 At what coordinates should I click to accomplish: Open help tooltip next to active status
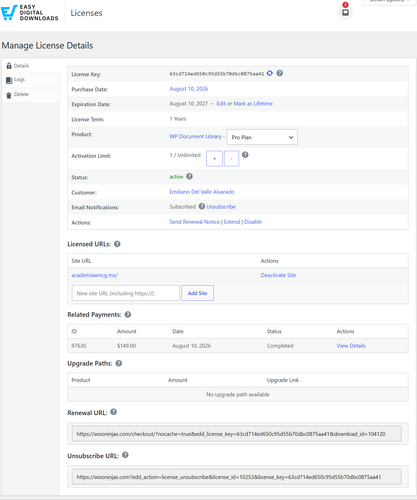(189, 176)
